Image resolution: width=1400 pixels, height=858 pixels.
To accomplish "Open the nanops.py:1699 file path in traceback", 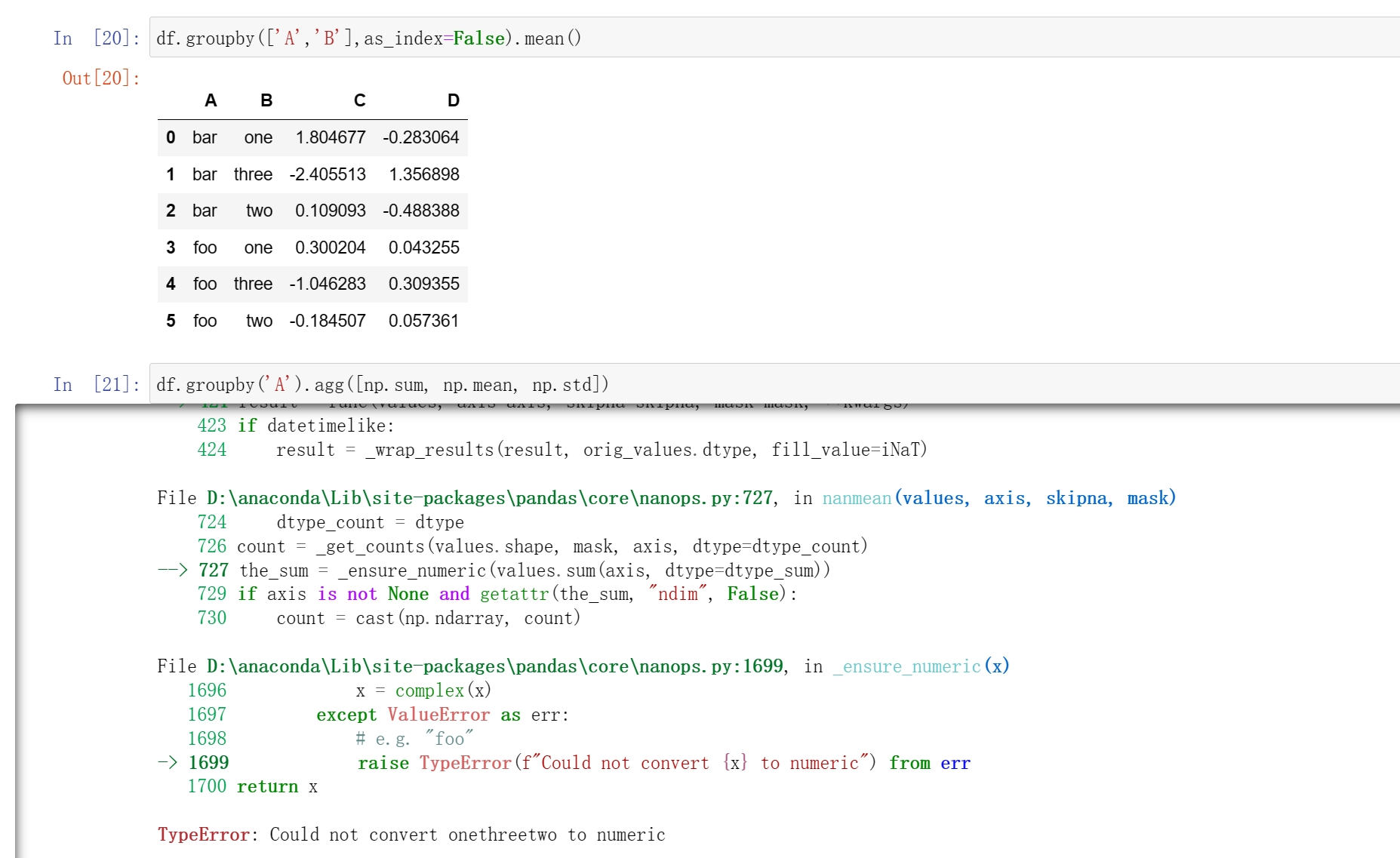I will pos(495,666).
